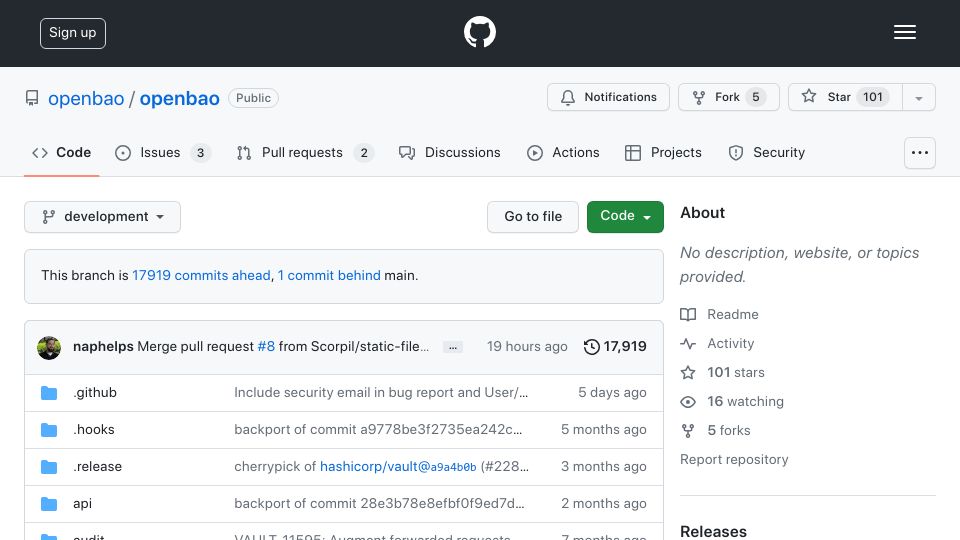This screenshot has height=540, width=960.
Task: Click the Report repository link
Action: 734,459
